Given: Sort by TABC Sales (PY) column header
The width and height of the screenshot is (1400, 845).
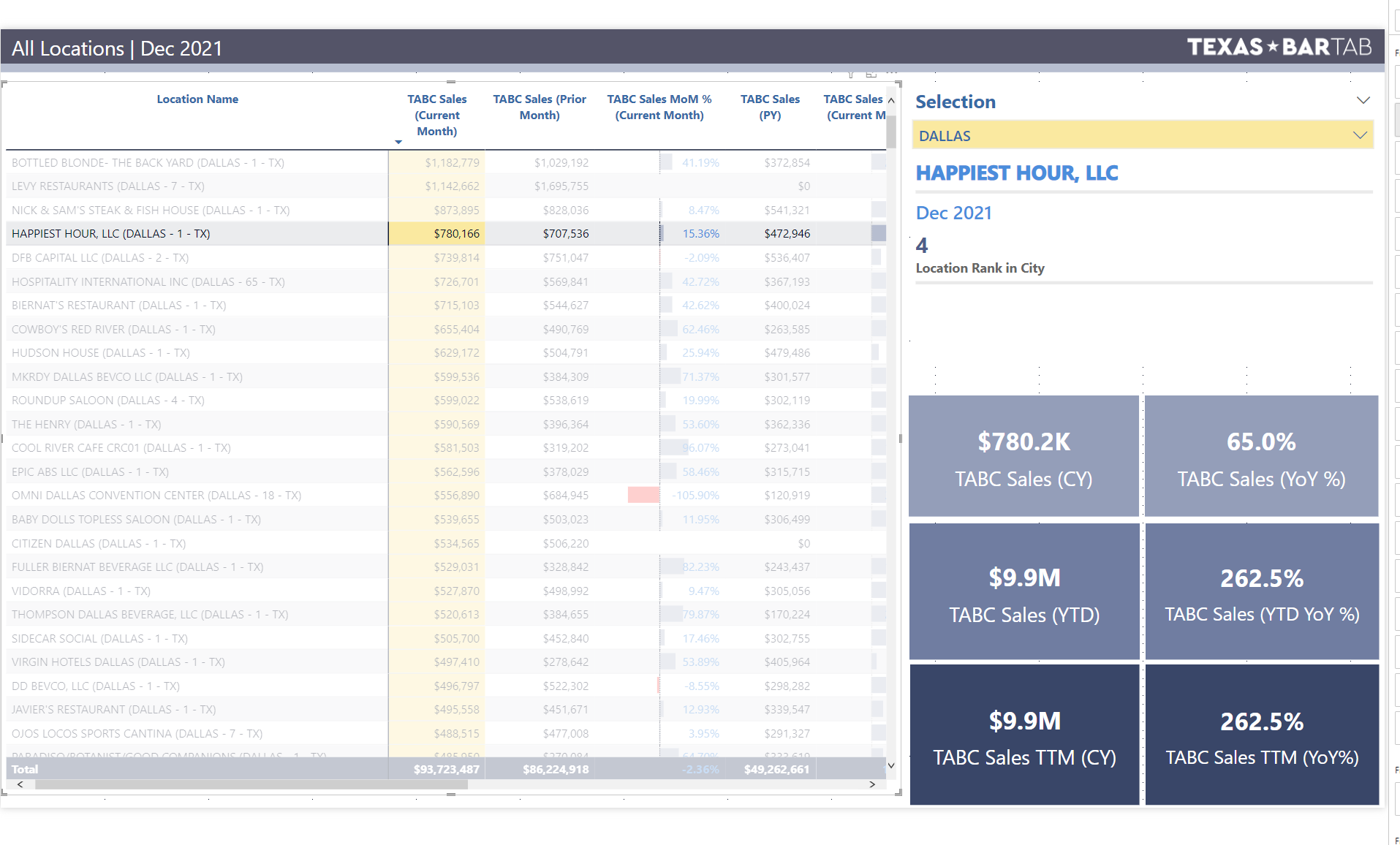Looking at the screenshot, I should pos(770,107).
